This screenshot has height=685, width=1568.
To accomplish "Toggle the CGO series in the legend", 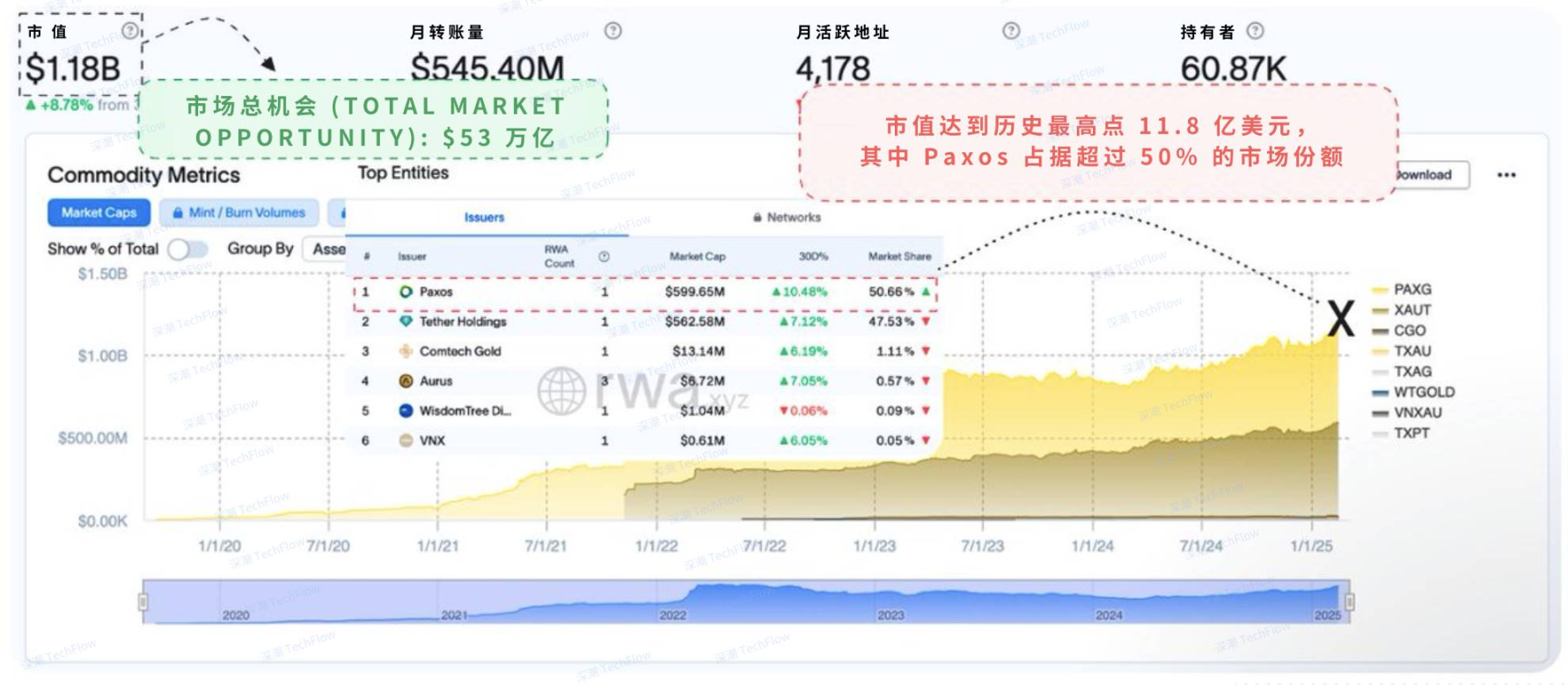I will coord(1398,330).
